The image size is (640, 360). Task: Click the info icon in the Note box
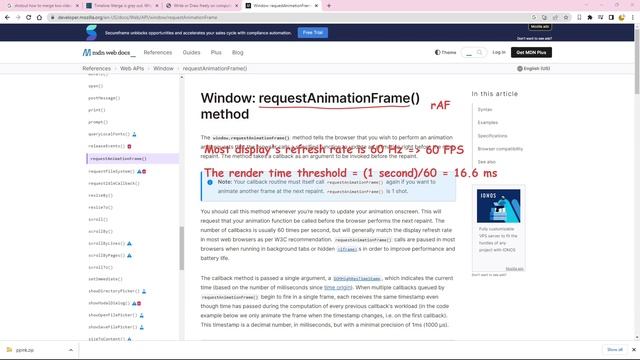click(x=210, y=182)
